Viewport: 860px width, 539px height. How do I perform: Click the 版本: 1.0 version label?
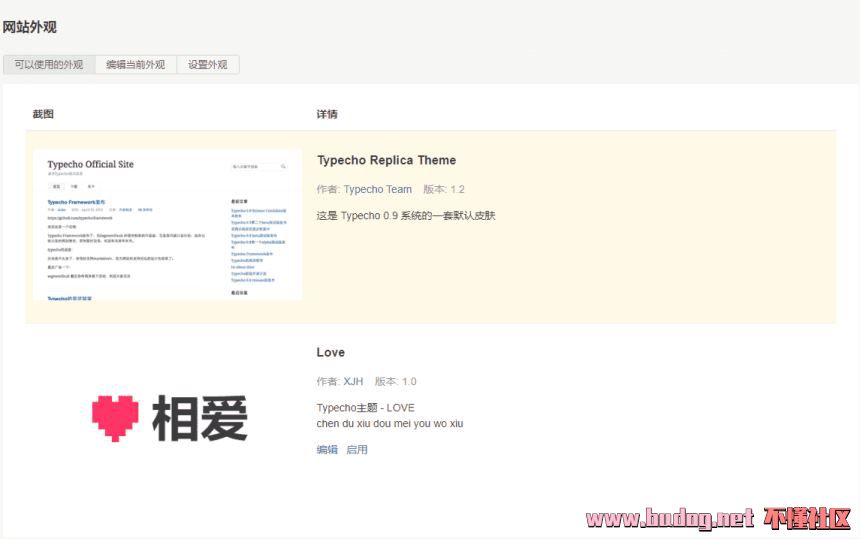tap(396, 381)
